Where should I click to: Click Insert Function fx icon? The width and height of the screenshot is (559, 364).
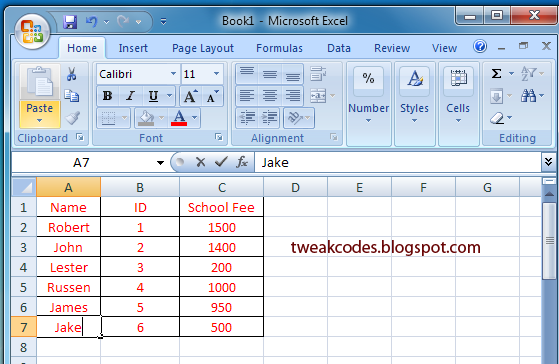coord(242,162)
